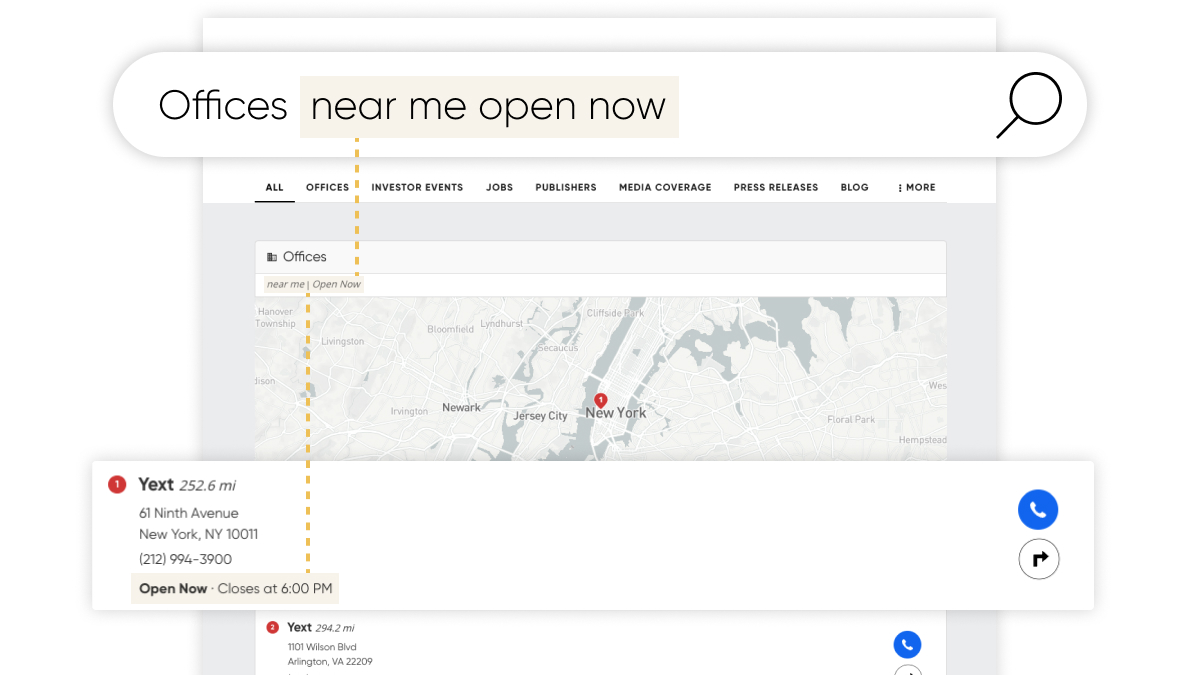Open the Yext Arlington result title
Viewport: 1200px width, 675px height.
pos(299,627)
